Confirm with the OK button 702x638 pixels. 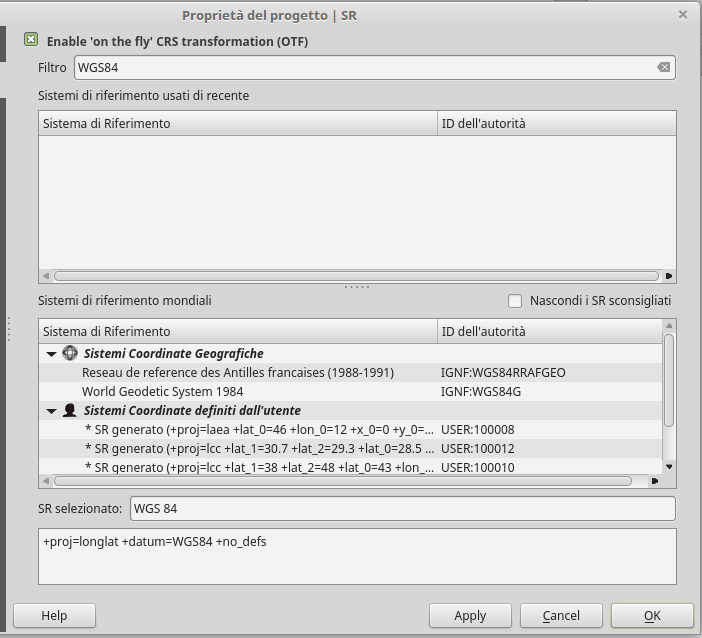point(652,616)
